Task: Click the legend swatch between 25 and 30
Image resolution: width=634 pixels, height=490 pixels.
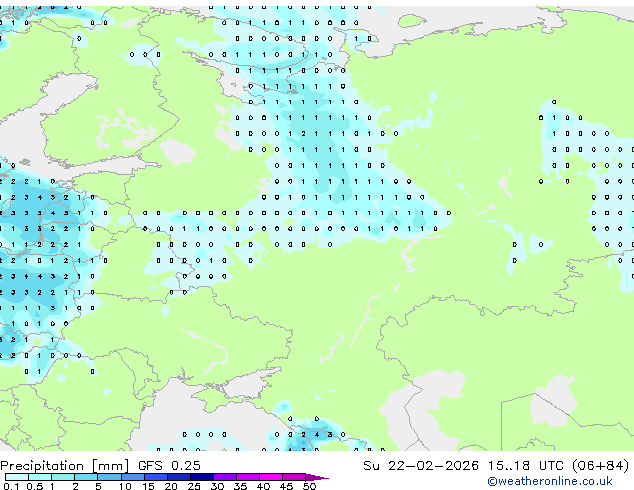Action: pos(201,477)
